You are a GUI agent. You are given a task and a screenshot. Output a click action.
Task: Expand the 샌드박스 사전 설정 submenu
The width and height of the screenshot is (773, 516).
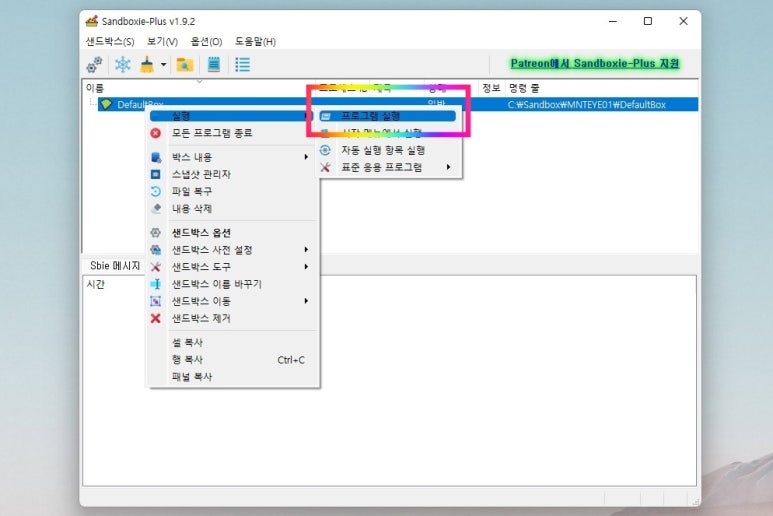click(x=231, y=250)
